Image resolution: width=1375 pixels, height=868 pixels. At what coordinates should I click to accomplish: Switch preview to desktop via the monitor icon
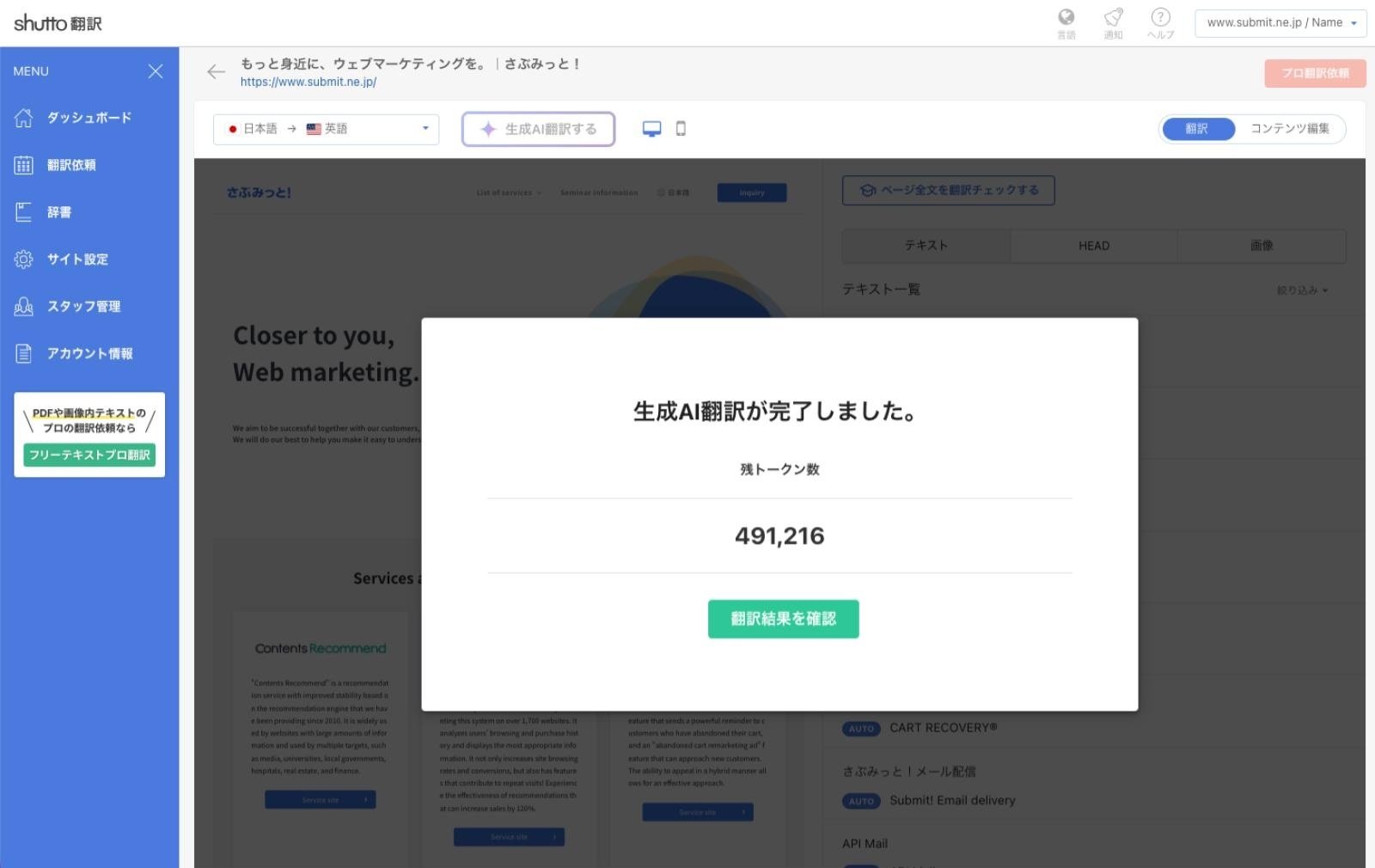tap(652, 127)
